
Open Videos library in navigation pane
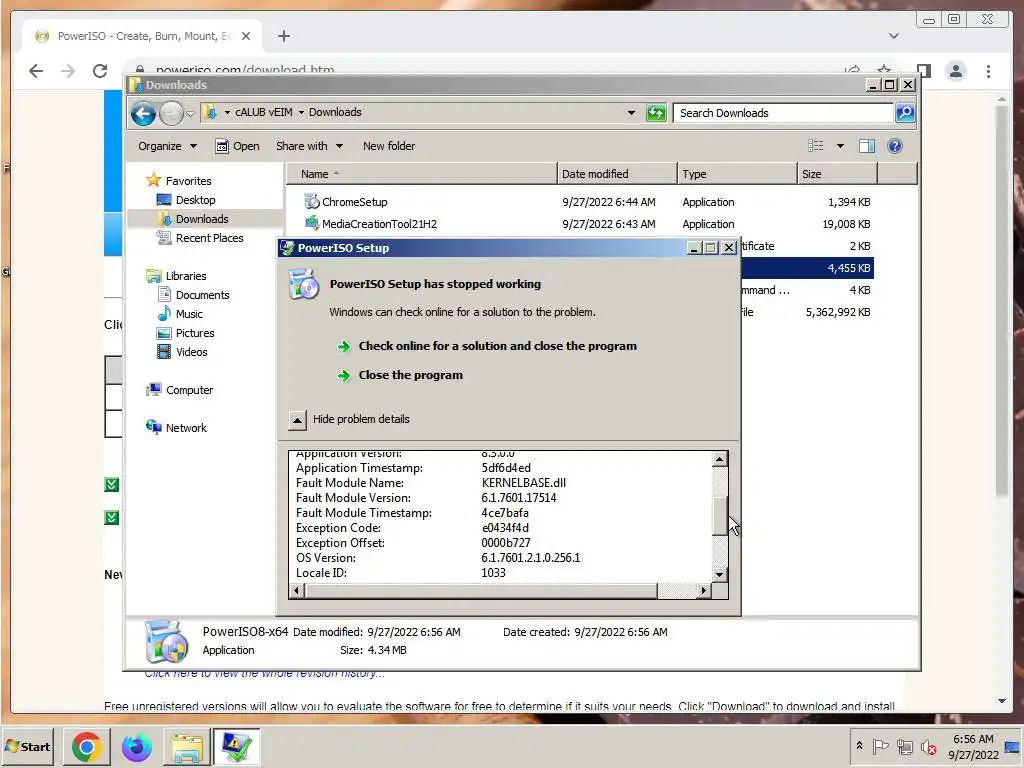(191, 351)
